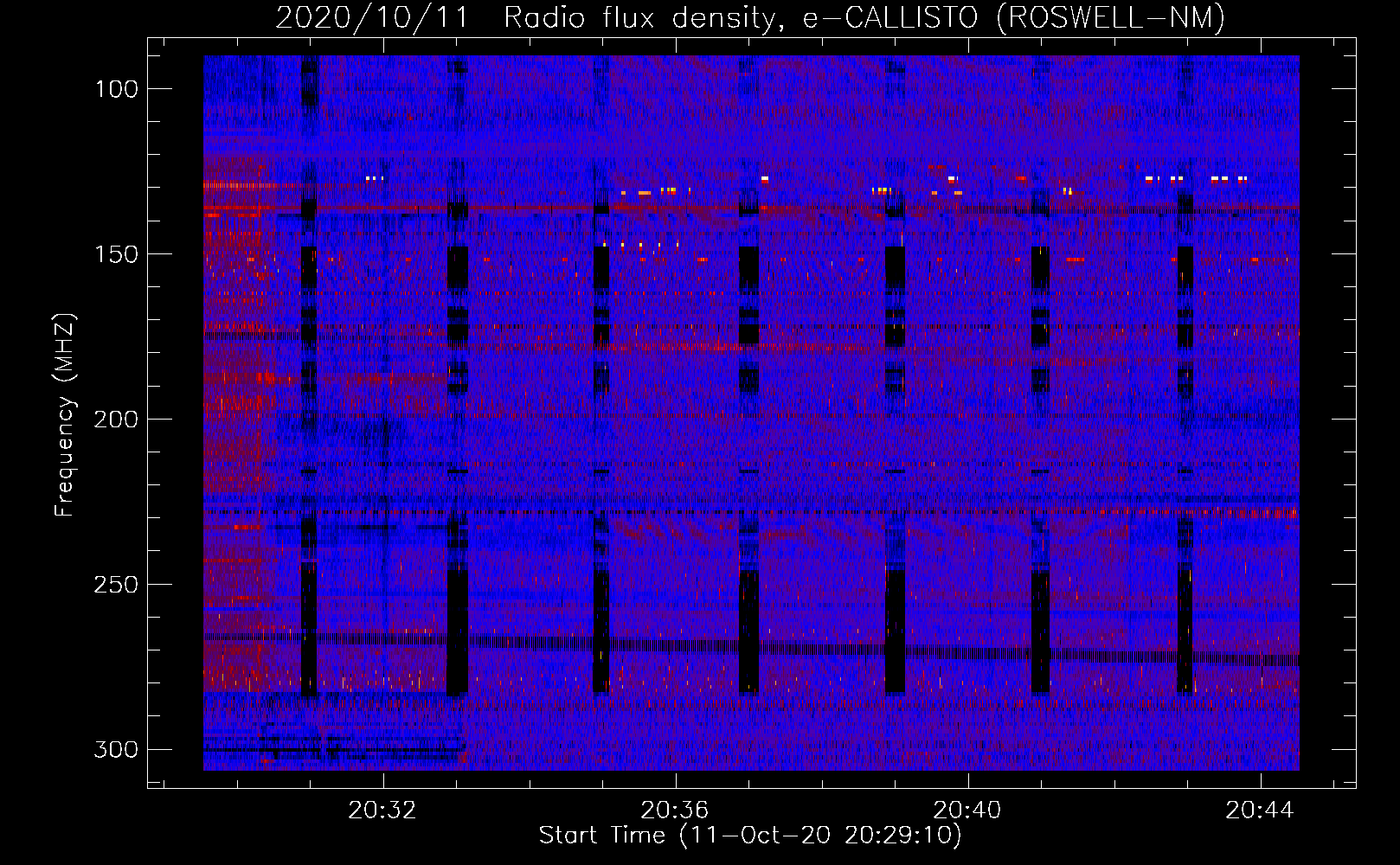This screenshot has height=865, width=1400.
Task: Click the '150' frequency axis label
Action: pyautogui.click(x=116, y=254)
